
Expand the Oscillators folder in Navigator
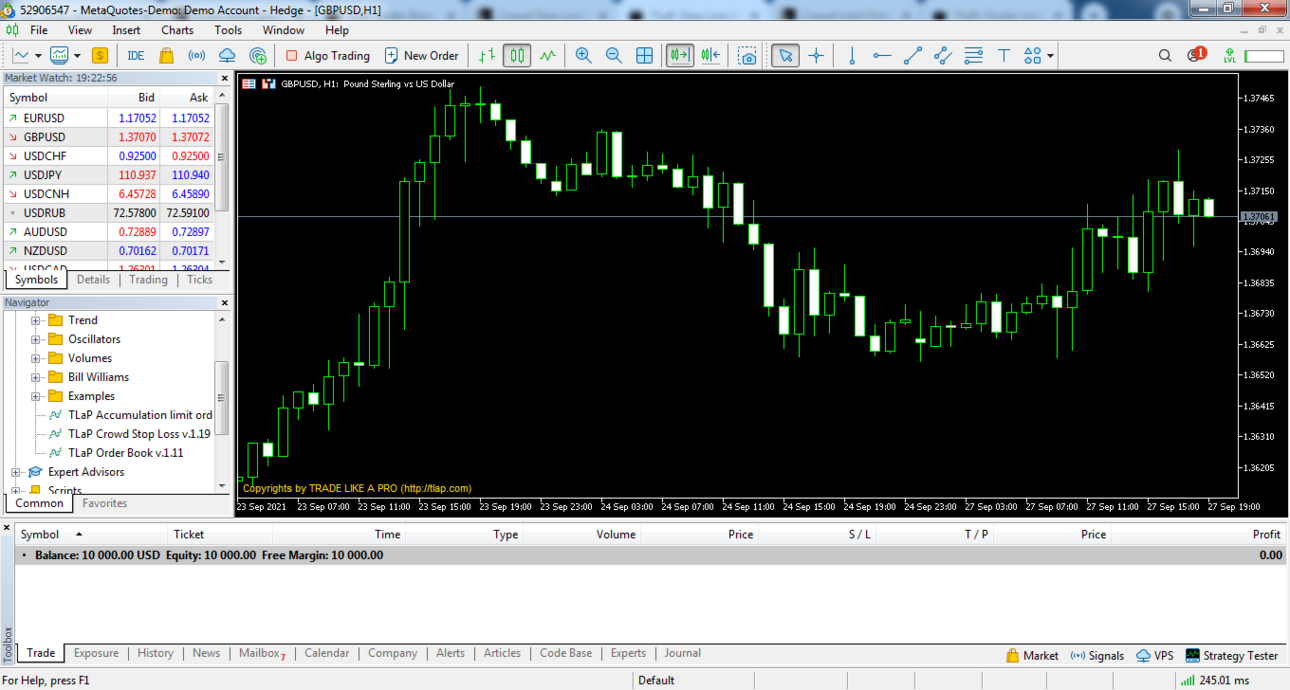[36, 340]
